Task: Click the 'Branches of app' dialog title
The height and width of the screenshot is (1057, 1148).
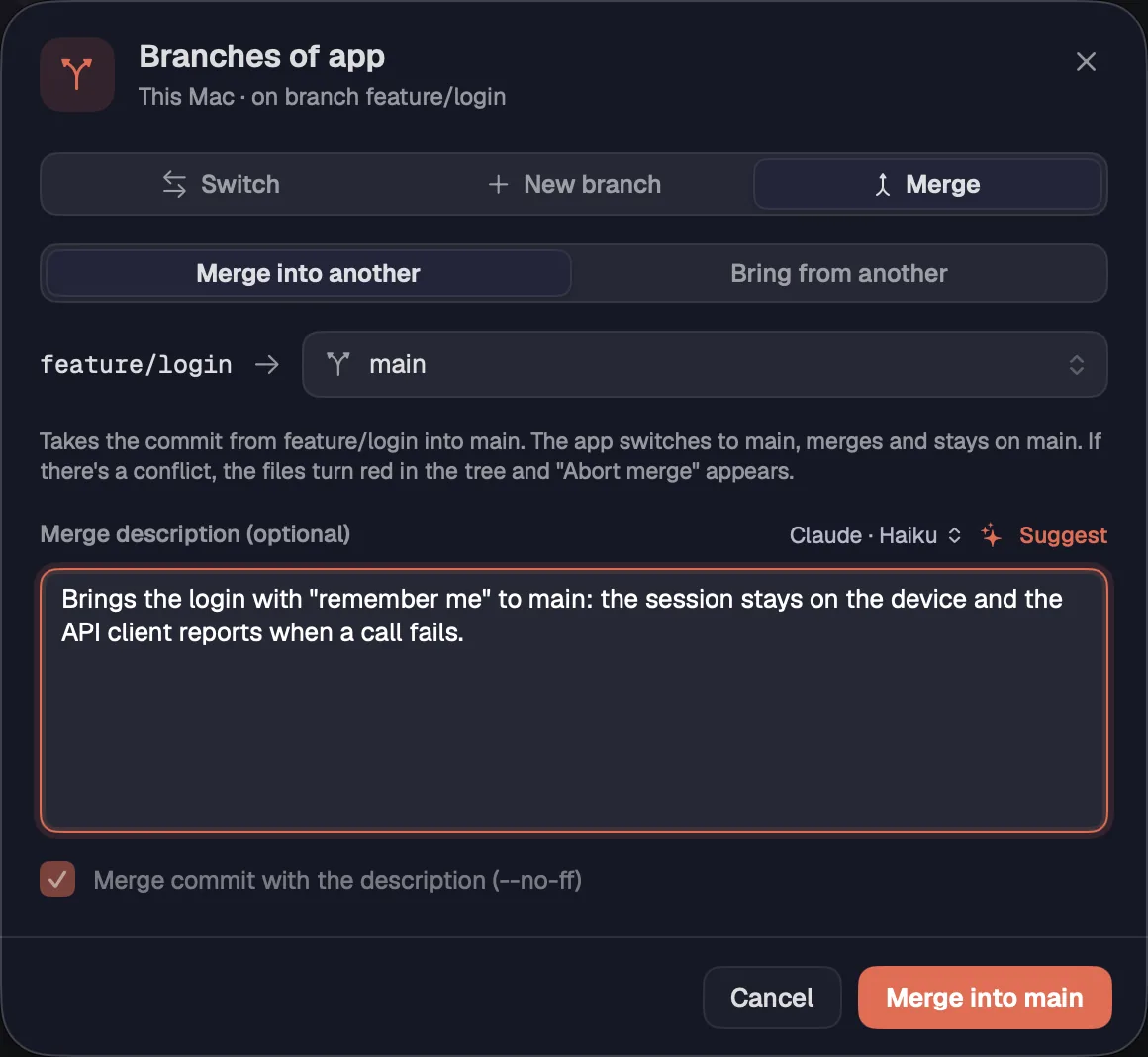Action: [x=262, y=56]
